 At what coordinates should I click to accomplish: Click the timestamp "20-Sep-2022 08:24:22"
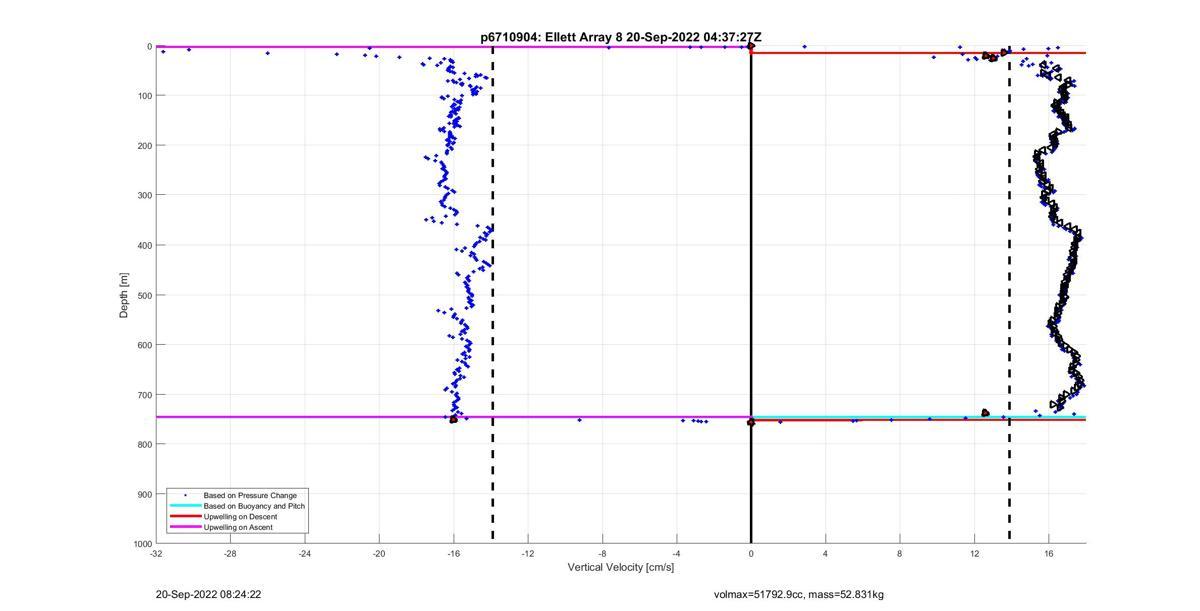[x=209, y=594]
